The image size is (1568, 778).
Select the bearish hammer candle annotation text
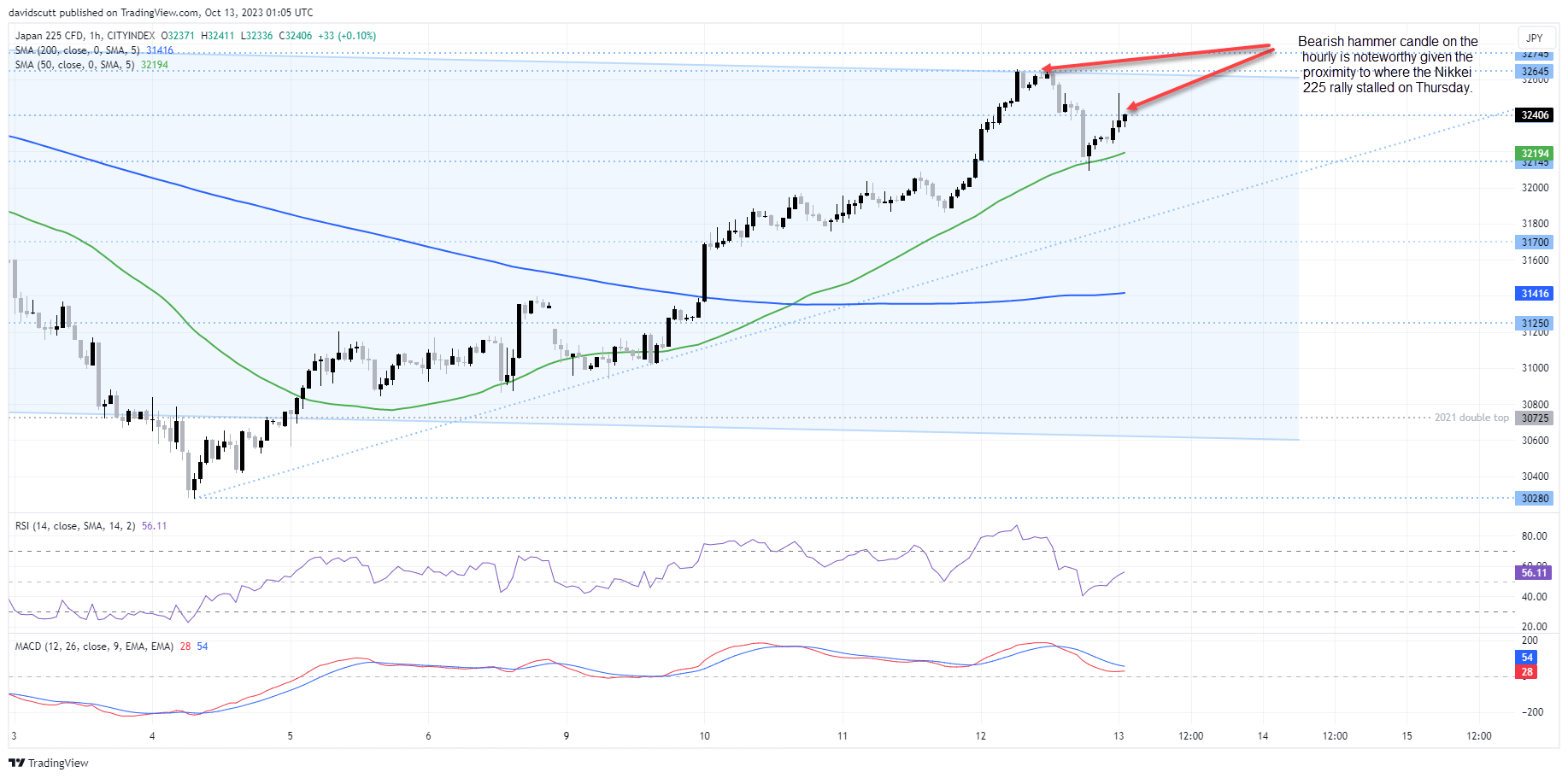[x=1388, y=65]
